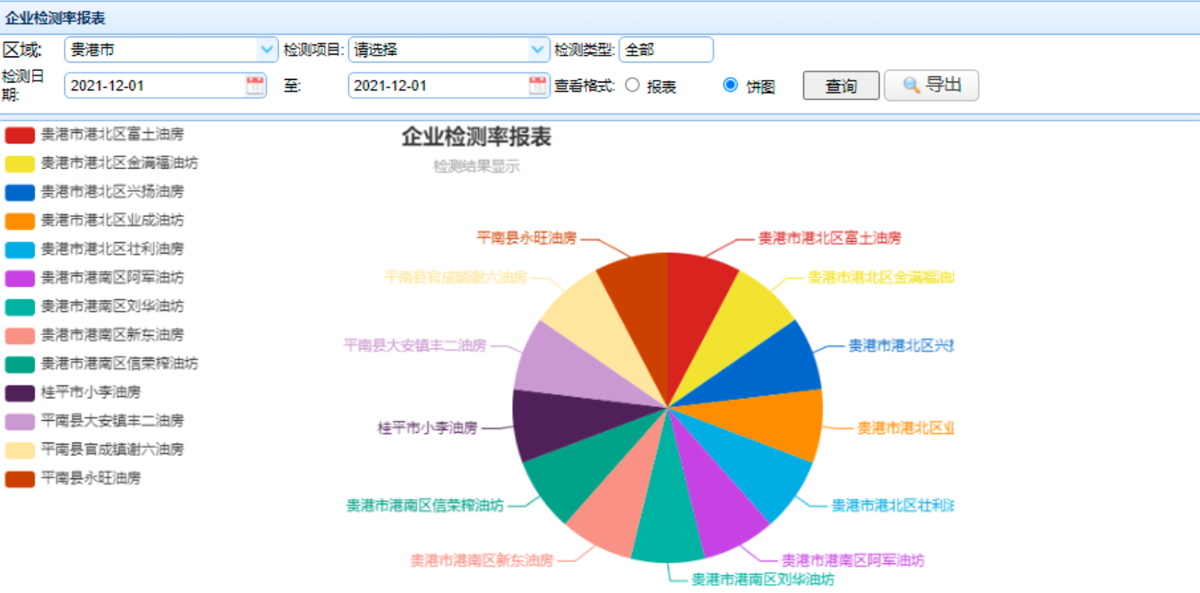Viewport: 1200px width, 593px height.
Task: Click the orange pie slice 业成油坊
Action: tap(768, 419)
